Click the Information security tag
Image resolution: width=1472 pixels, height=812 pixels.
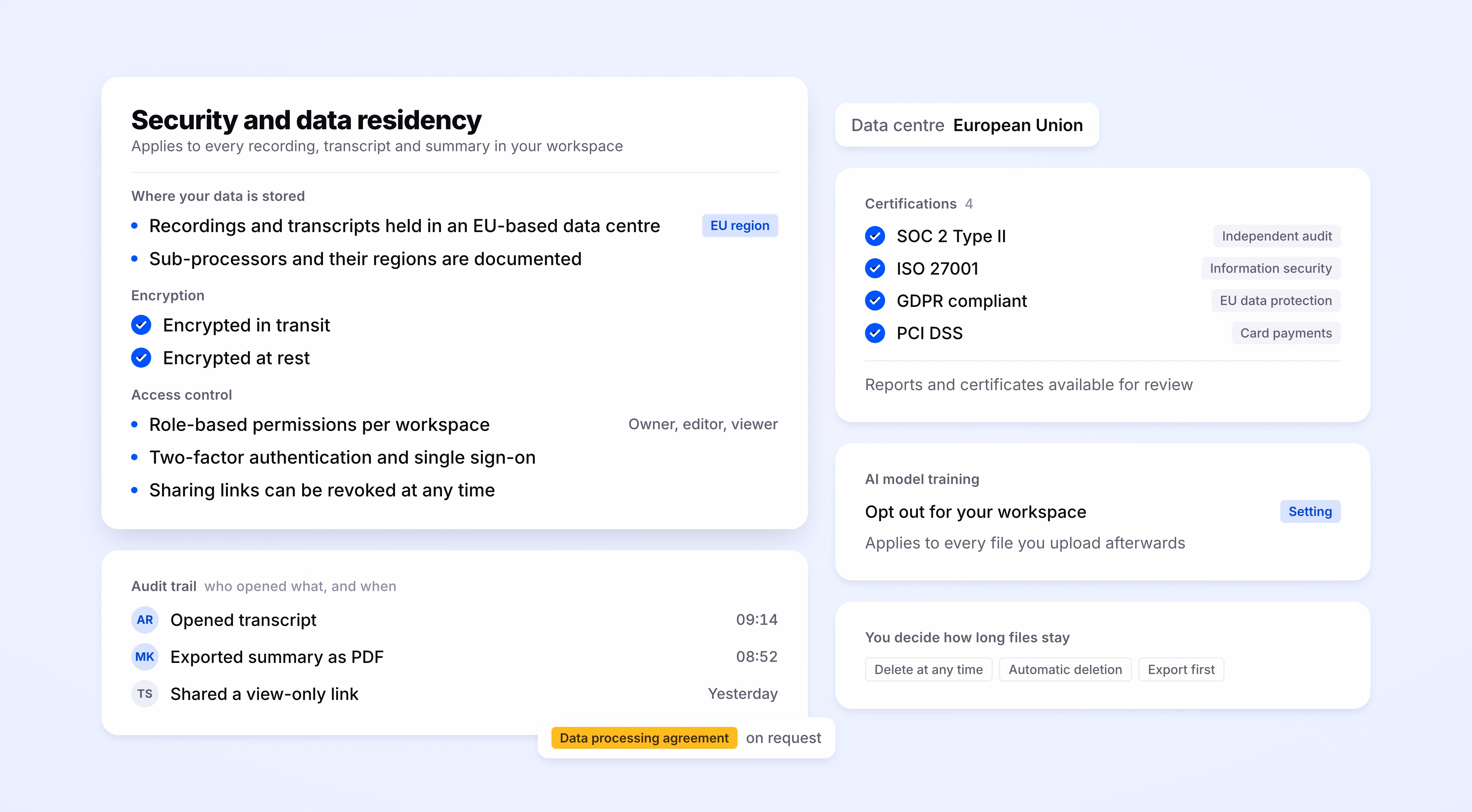(1271, 269)
